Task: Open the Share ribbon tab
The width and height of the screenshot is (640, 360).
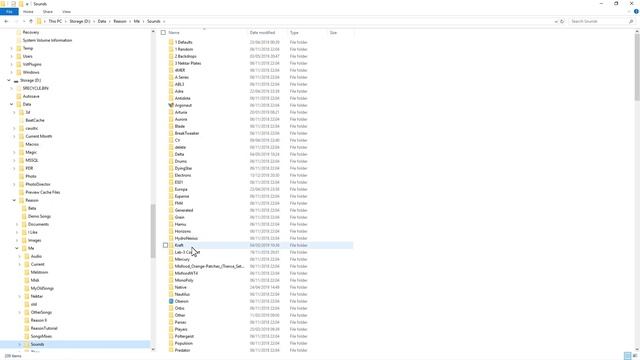Action: coord(48,11)
